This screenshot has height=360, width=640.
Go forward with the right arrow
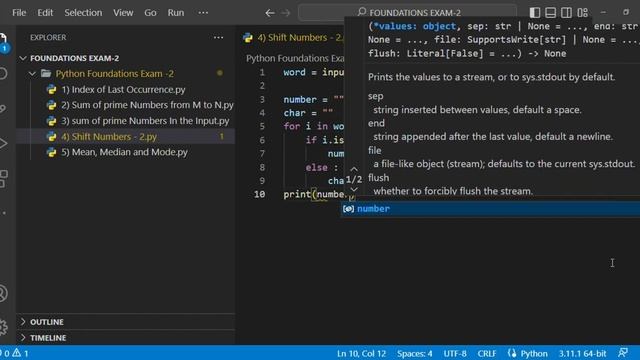click(285, 13)
